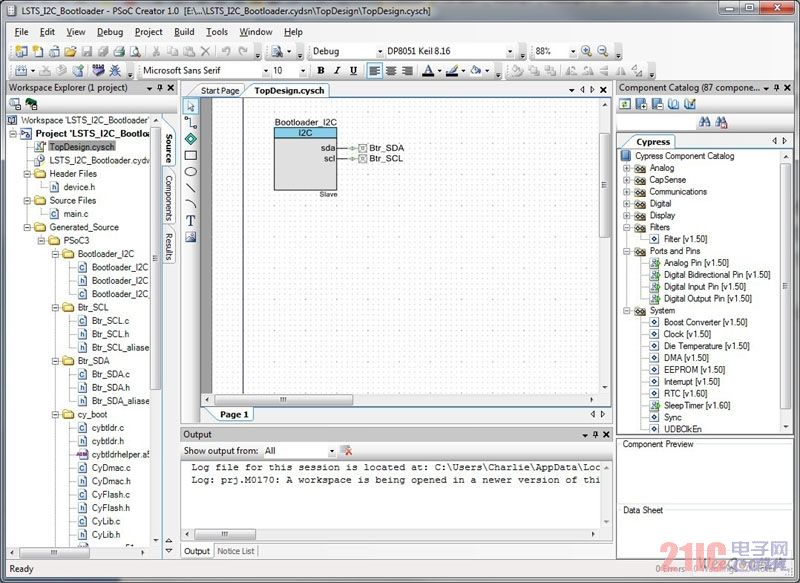Open the 'Show output from' dropdown
Image resolution: width=800 pixels, height=583 pixels.
(330, 450)
